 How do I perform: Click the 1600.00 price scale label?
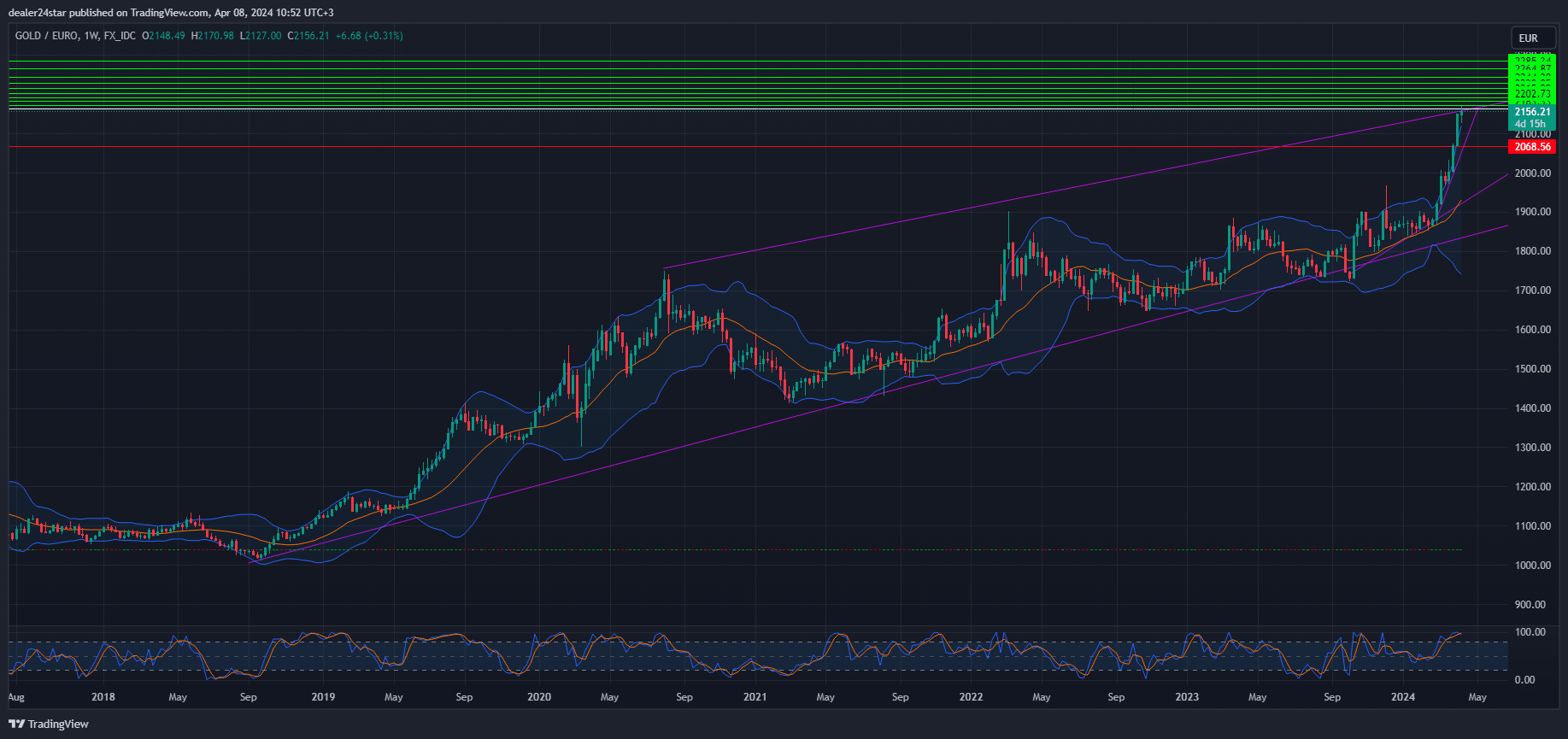click(x=1532, y=330)
